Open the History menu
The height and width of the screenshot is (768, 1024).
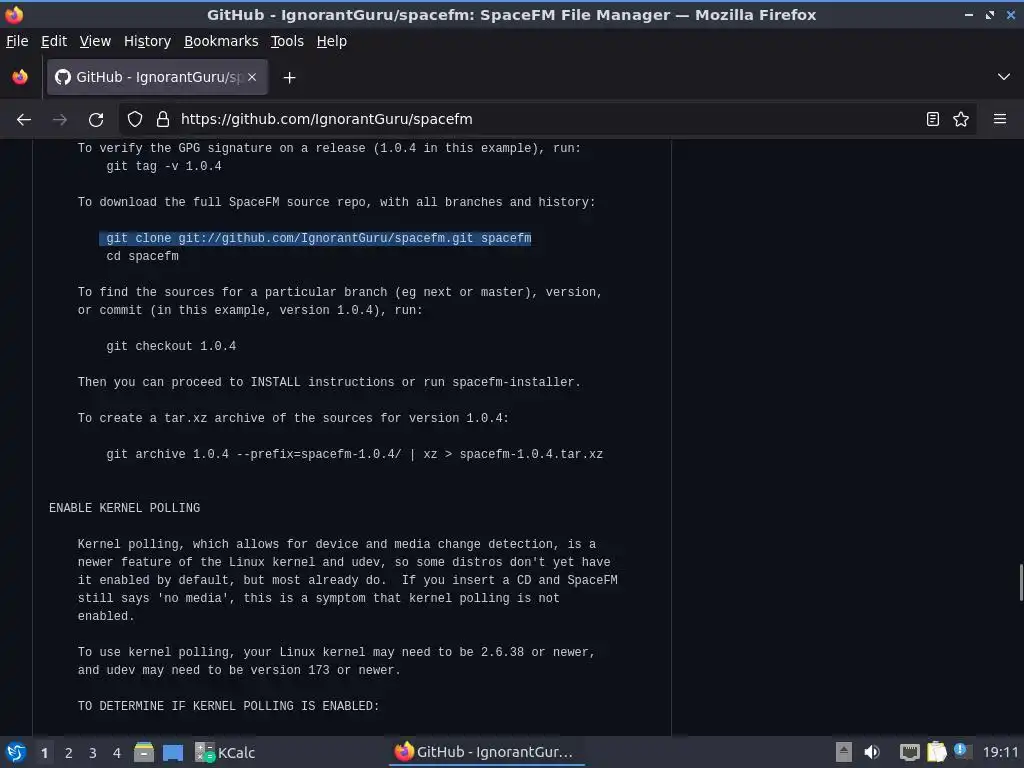pos(147,41)
